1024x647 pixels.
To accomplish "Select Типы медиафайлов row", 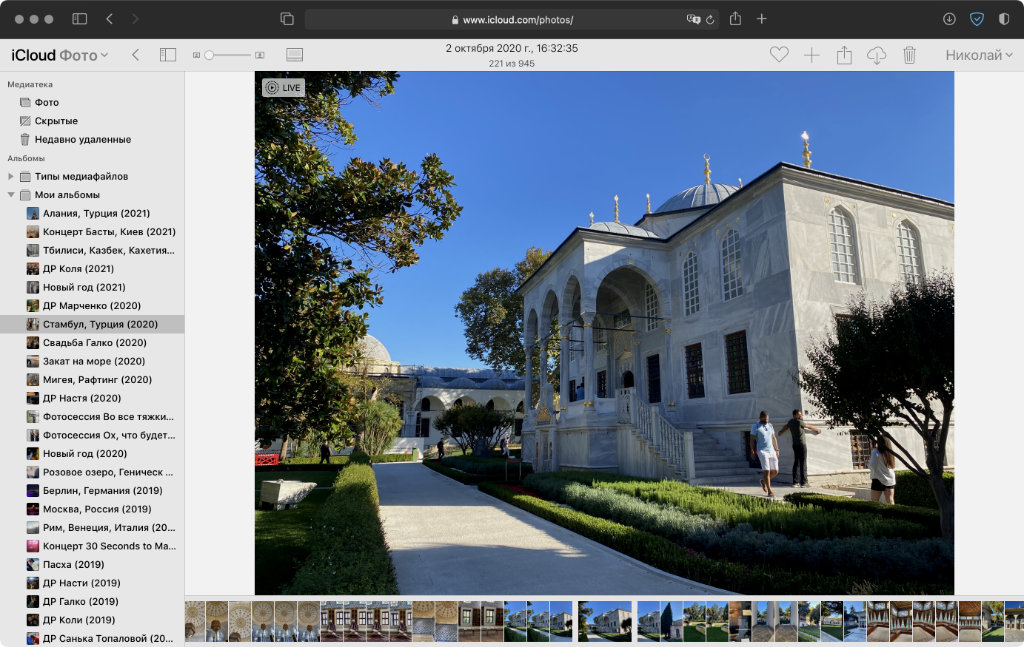I will (x=92, y=176).
